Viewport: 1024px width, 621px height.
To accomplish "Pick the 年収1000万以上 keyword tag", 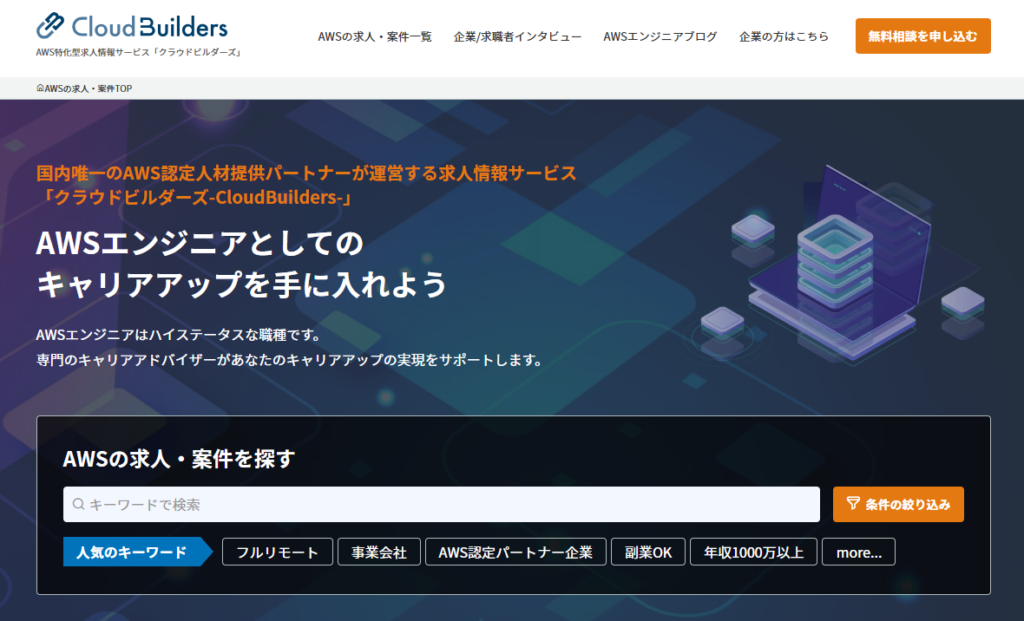I will point(753,552).
